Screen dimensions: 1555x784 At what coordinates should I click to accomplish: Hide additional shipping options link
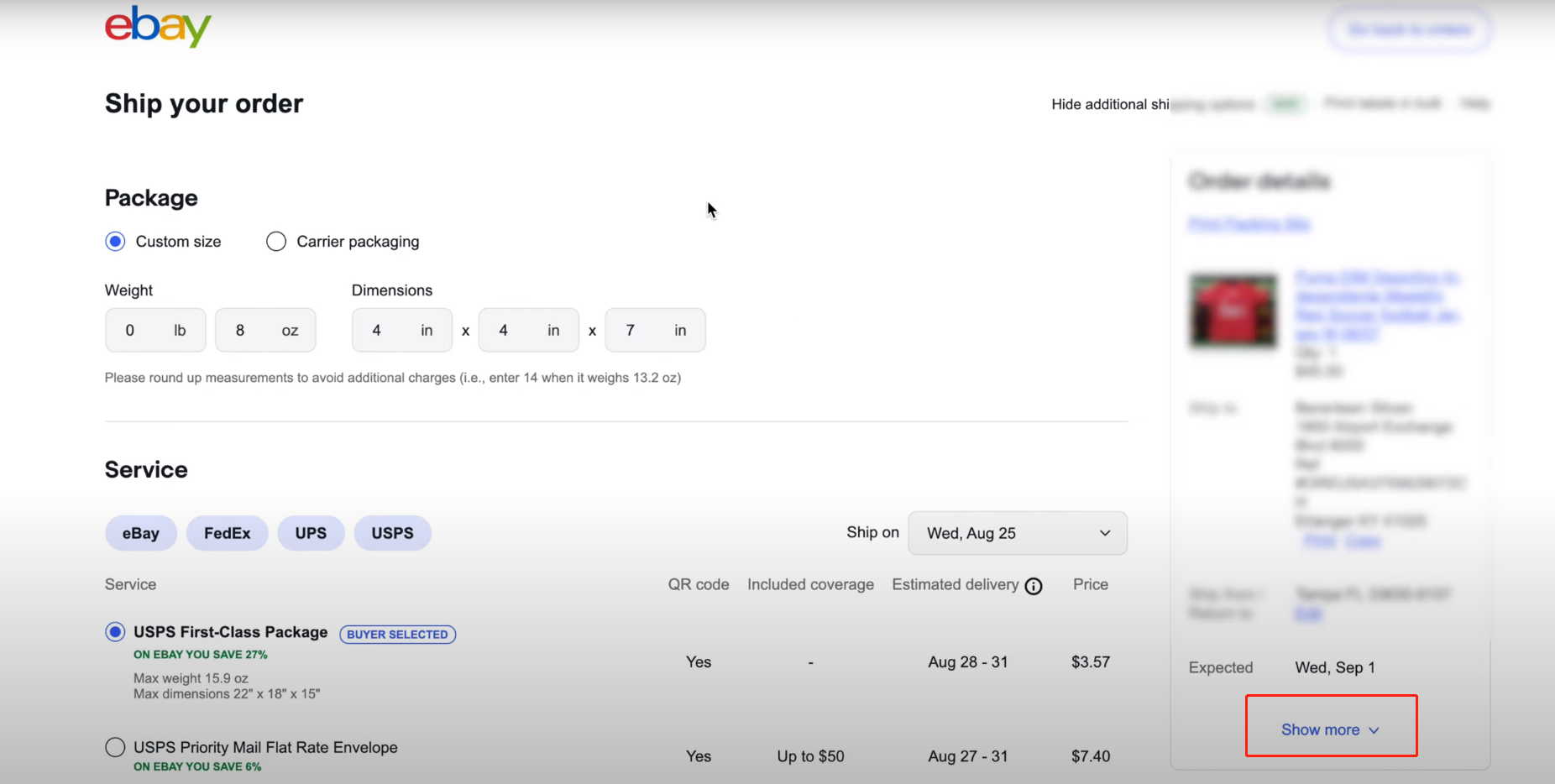(1153, 104)
